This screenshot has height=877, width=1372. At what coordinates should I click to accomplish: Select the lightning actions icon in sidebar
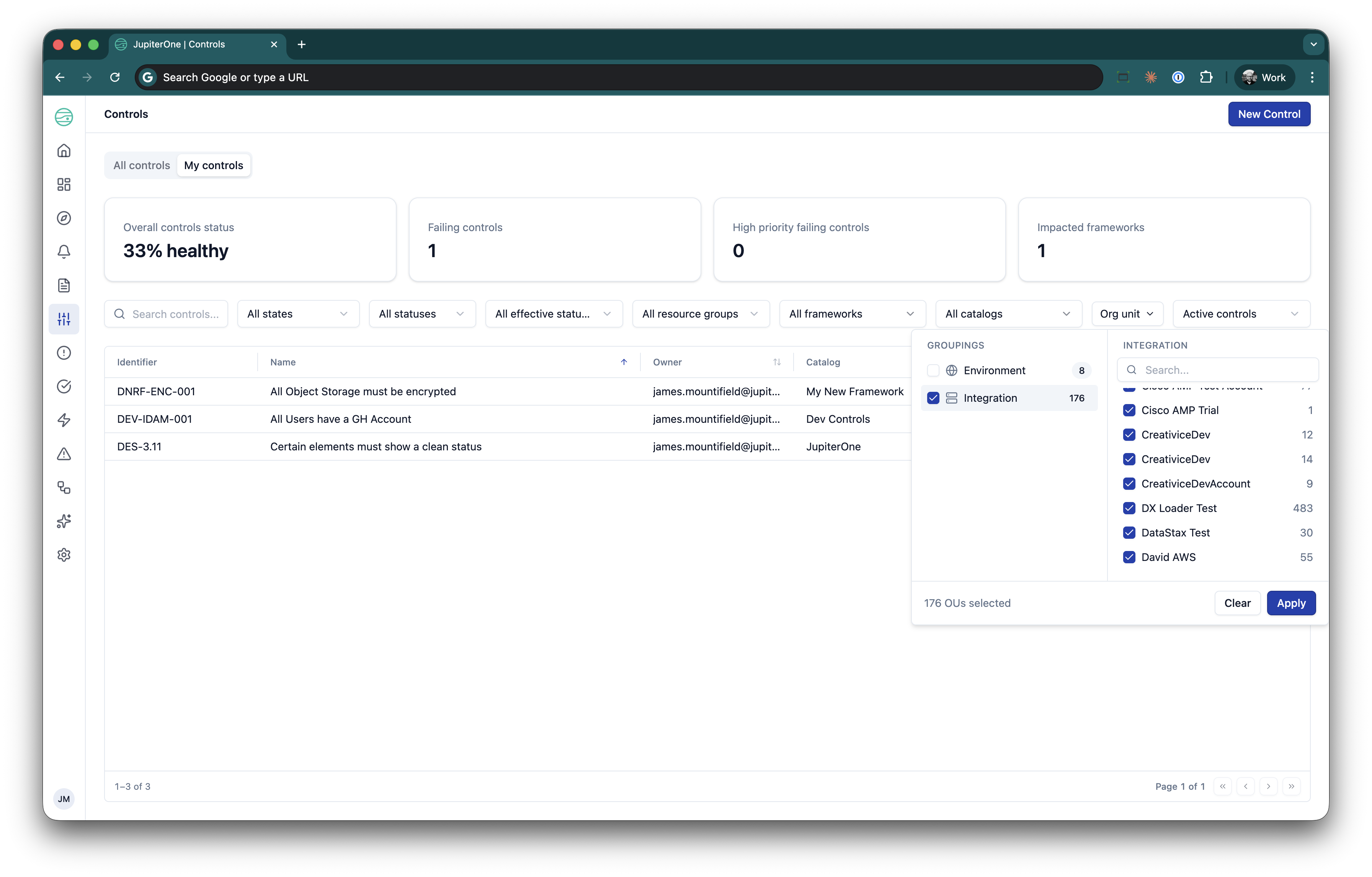(x=64, y=420)
